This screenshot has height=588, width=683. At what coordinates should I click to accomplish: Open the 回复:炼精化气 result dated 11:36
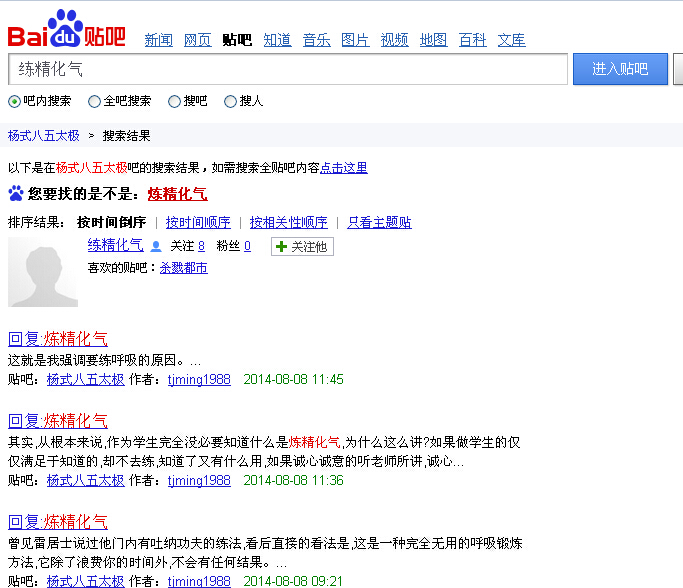point(58,421)
